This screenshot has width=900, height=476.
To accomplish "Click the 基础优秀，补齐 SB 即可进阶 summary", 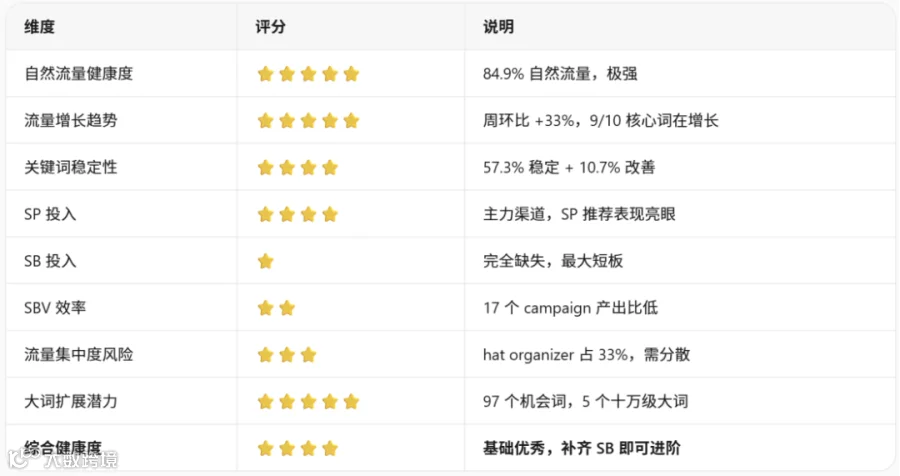I will [581, 448].
